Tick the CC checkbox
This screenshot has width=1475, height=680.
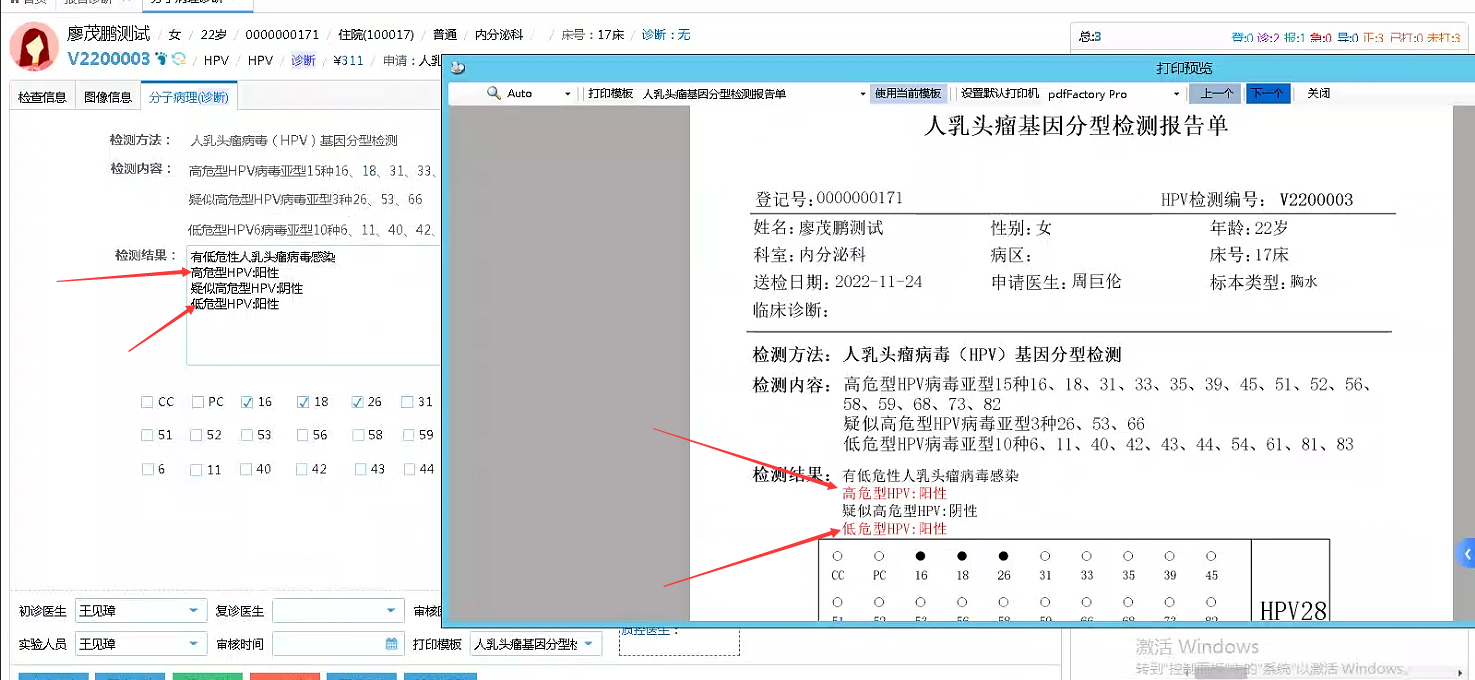click(148, 402)
